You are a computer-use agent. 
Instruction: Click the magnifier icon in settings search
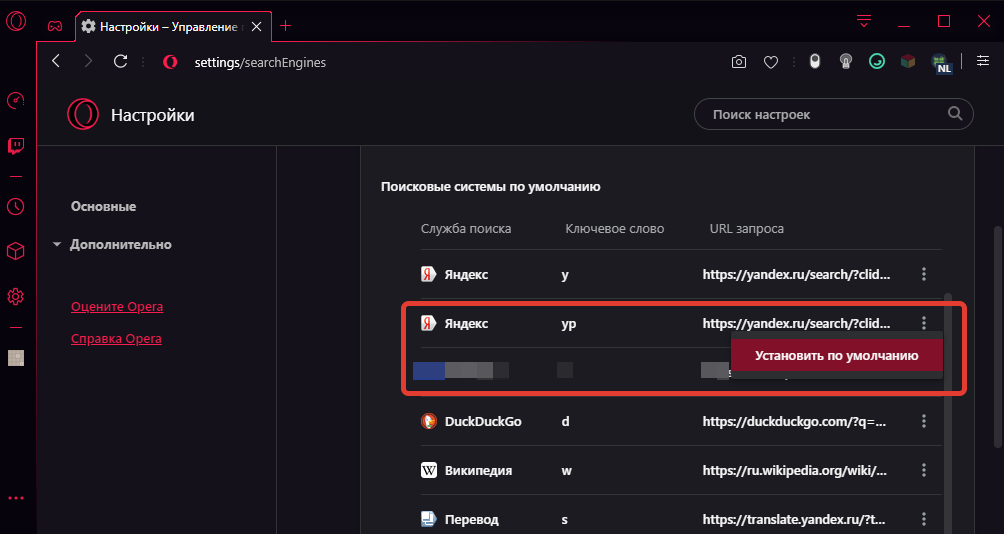[x=955, y=113]
